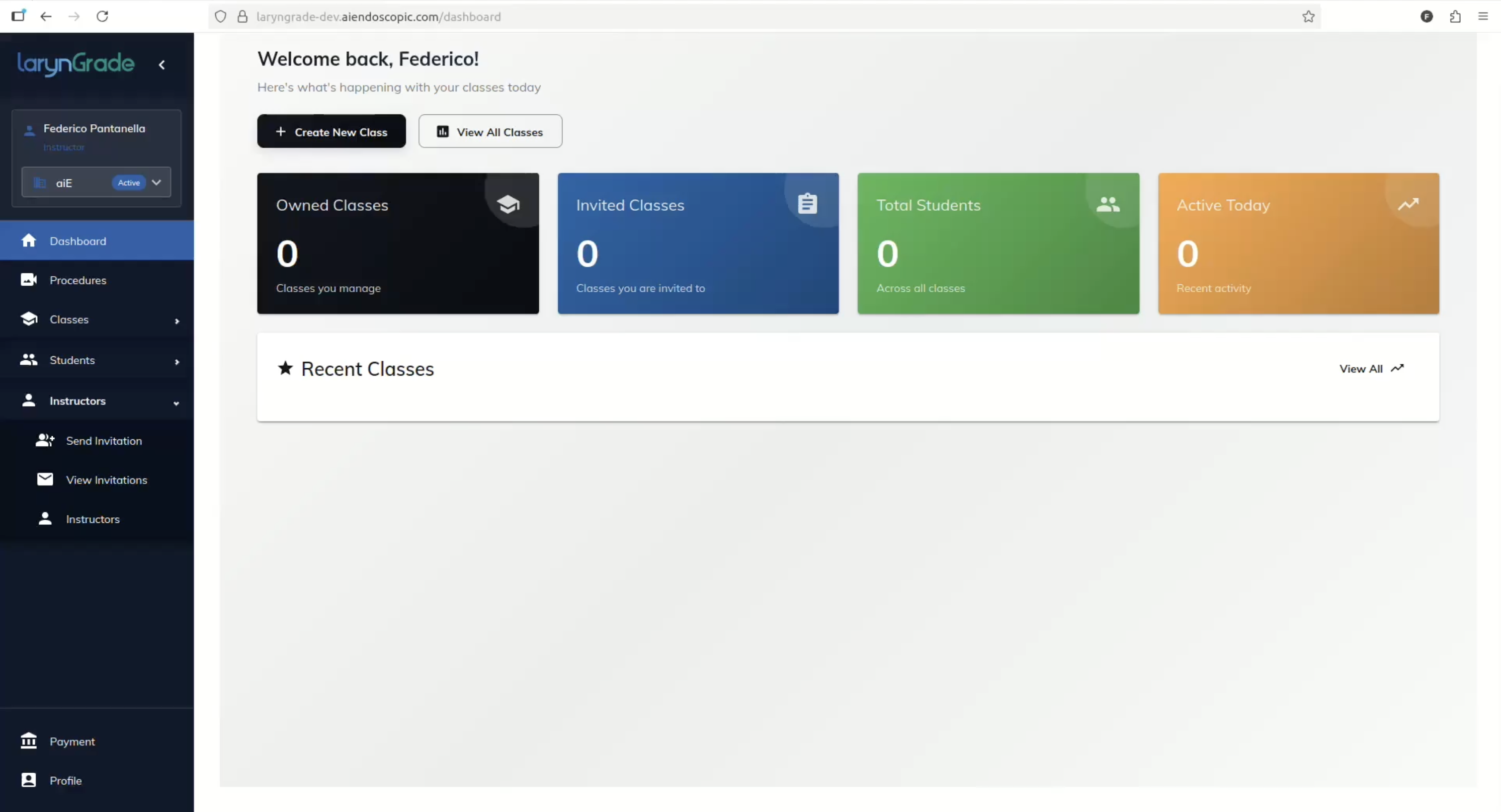
Task: Collapse the sidebar with the chevron arrow
Action: pyautogui.click(x=162, y=65)
